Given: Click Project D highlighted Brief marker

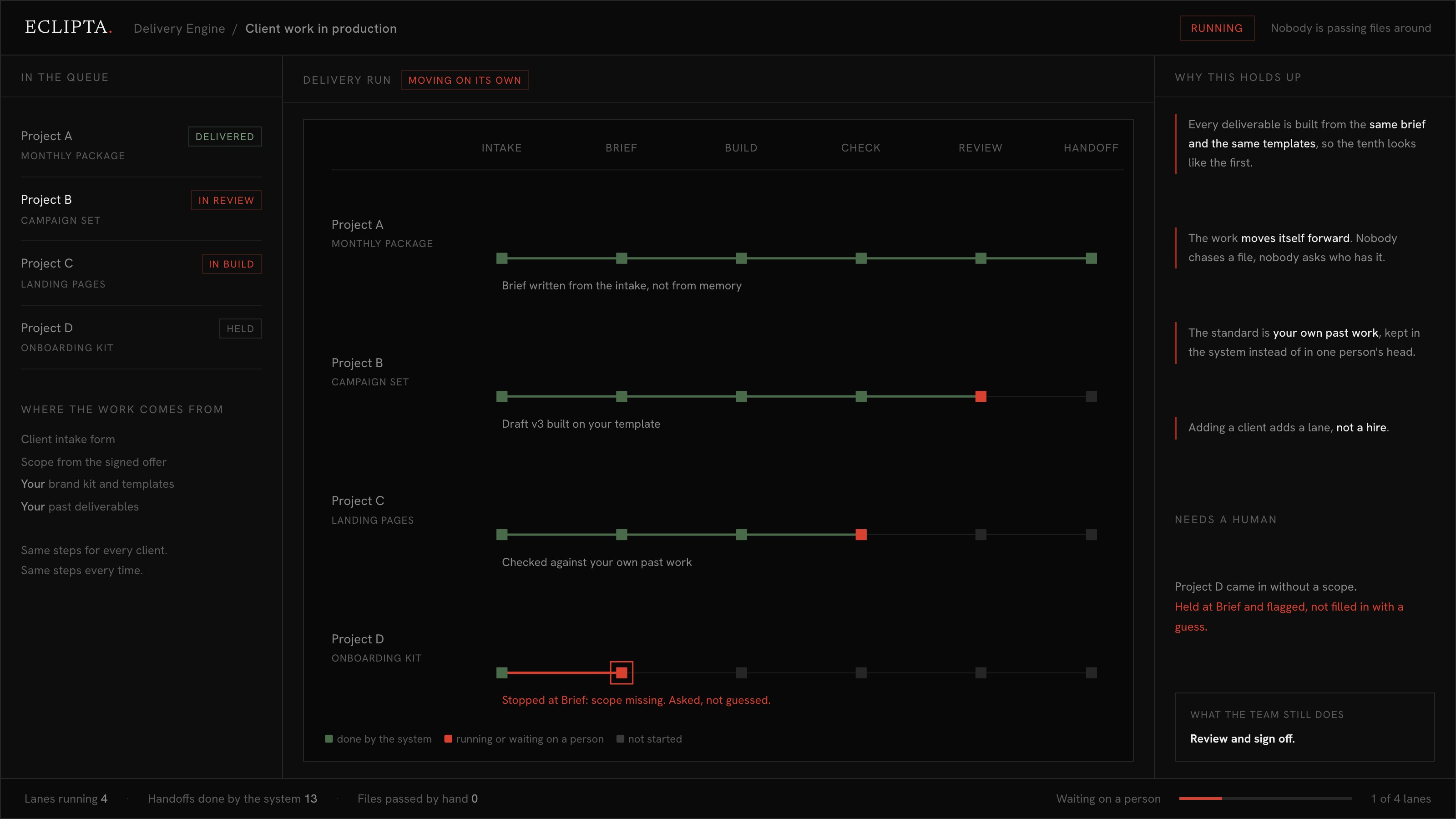Looking at the screenshot, I should point(622,672).
